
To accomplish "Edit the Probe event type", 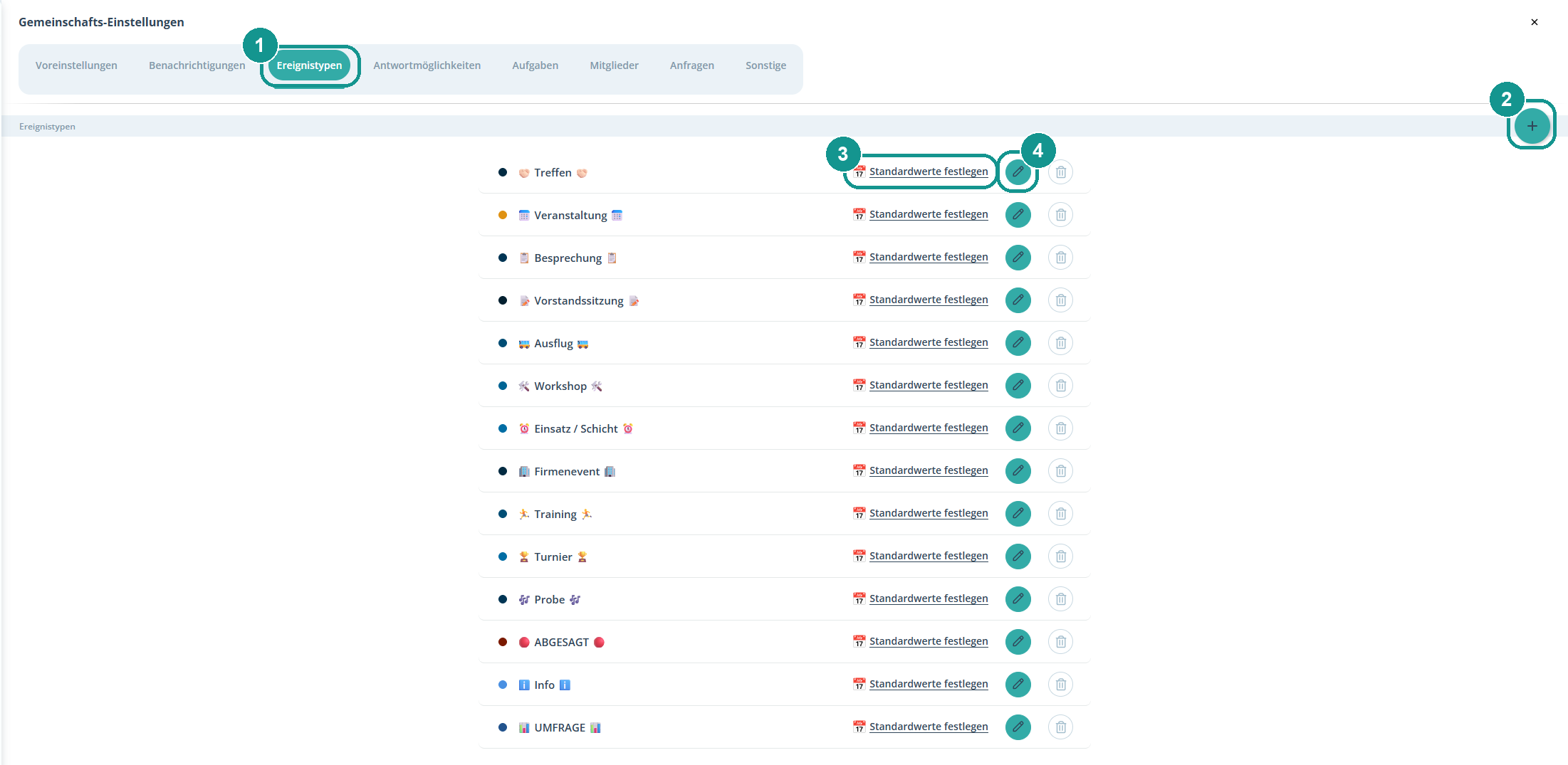I will point(1018,599).
